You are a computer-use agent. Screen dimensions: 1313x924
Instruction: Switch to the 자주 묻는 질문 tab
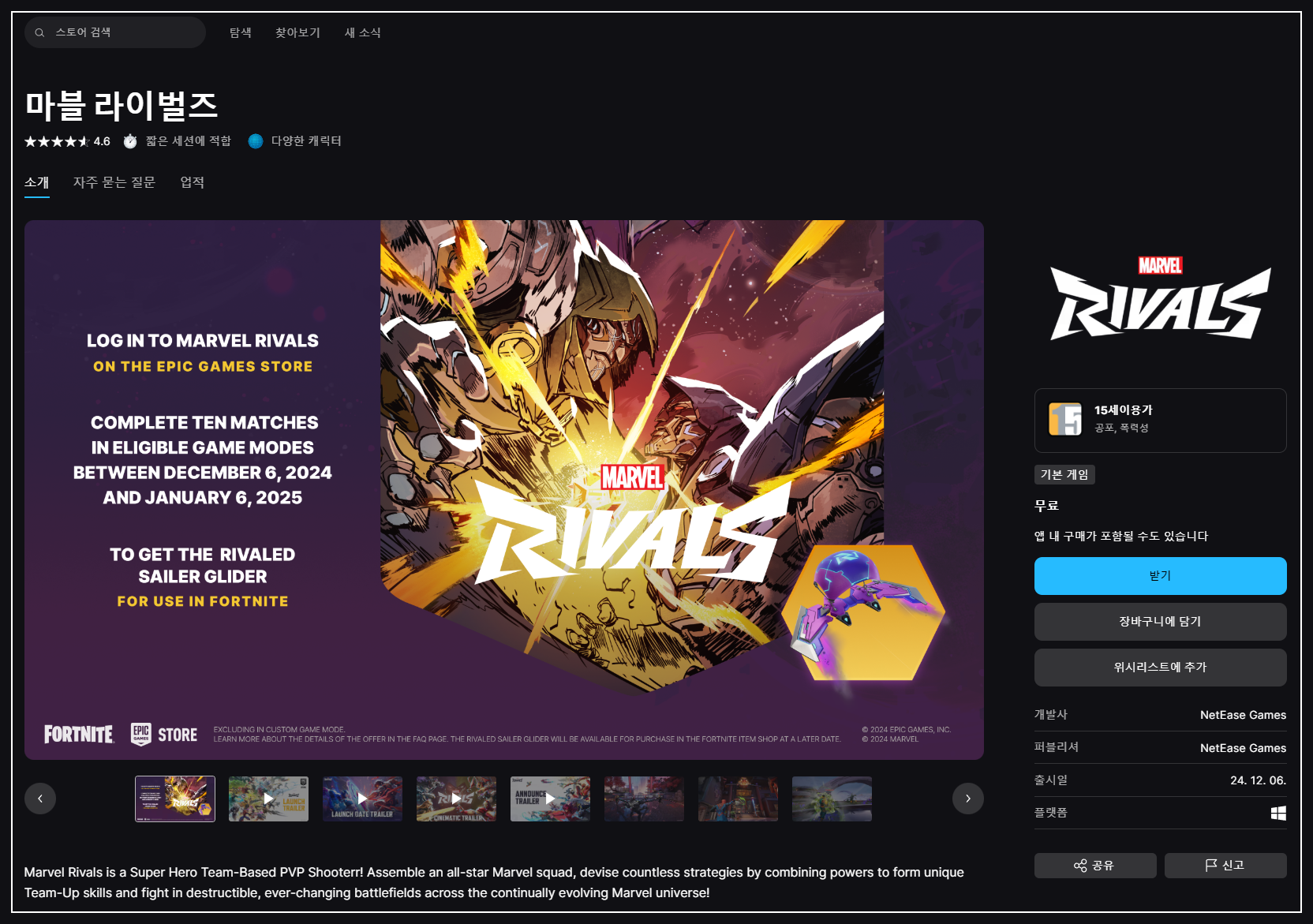point(114,182)
